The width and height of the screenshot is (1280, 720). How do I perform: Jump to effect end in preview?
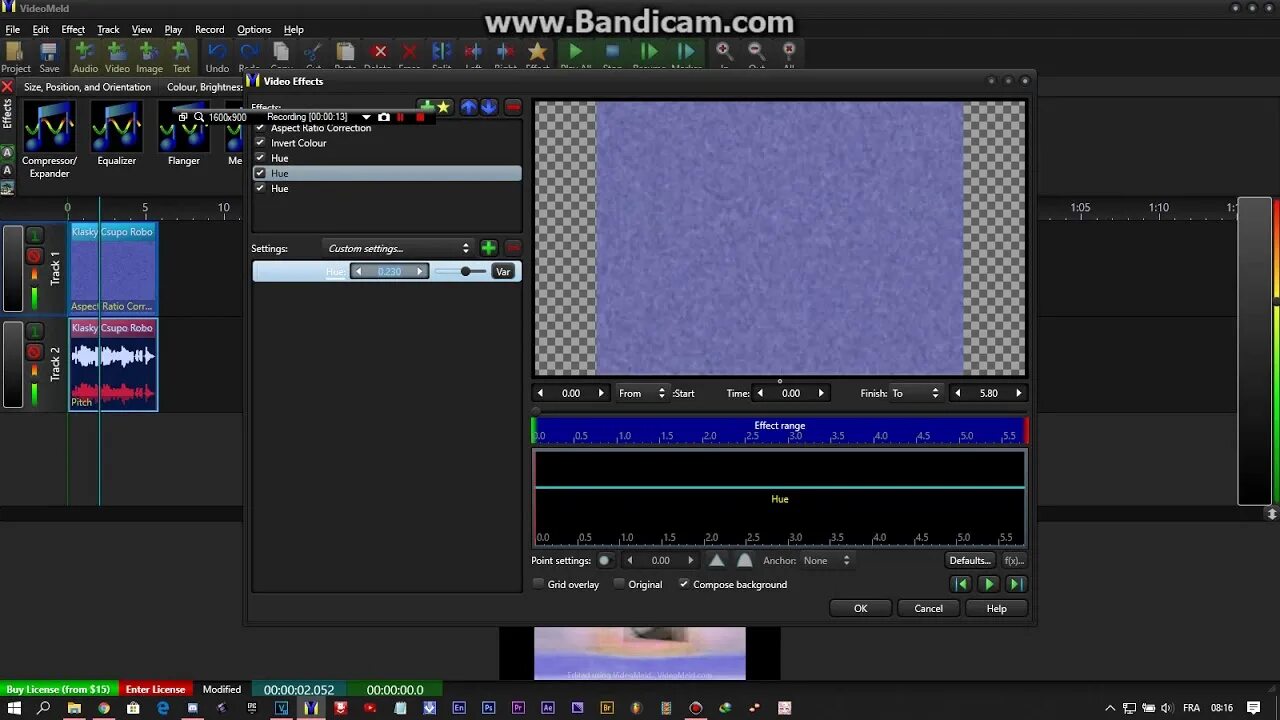pyautogui.click(x=1016, y=584)
